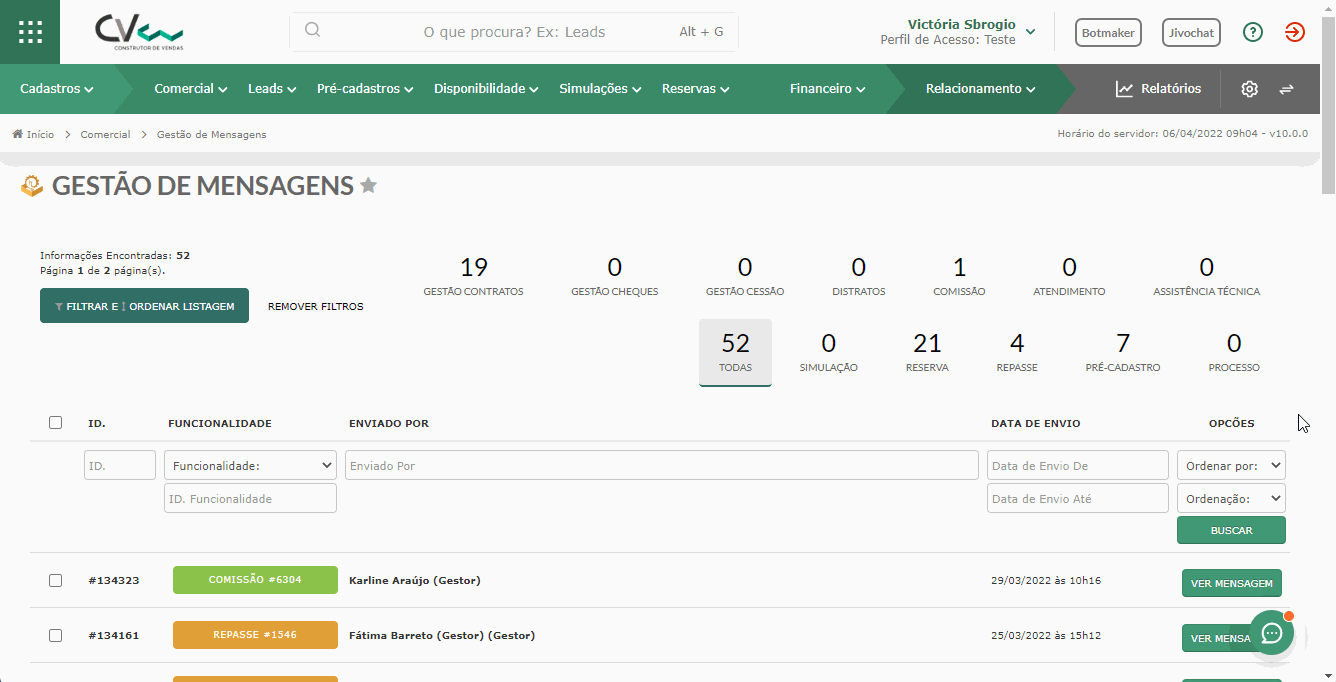Select the Pré-cadastro counter tab
Viewport: 1336px width, 682px height.
pyautogui.click(x=1123, y=352)
